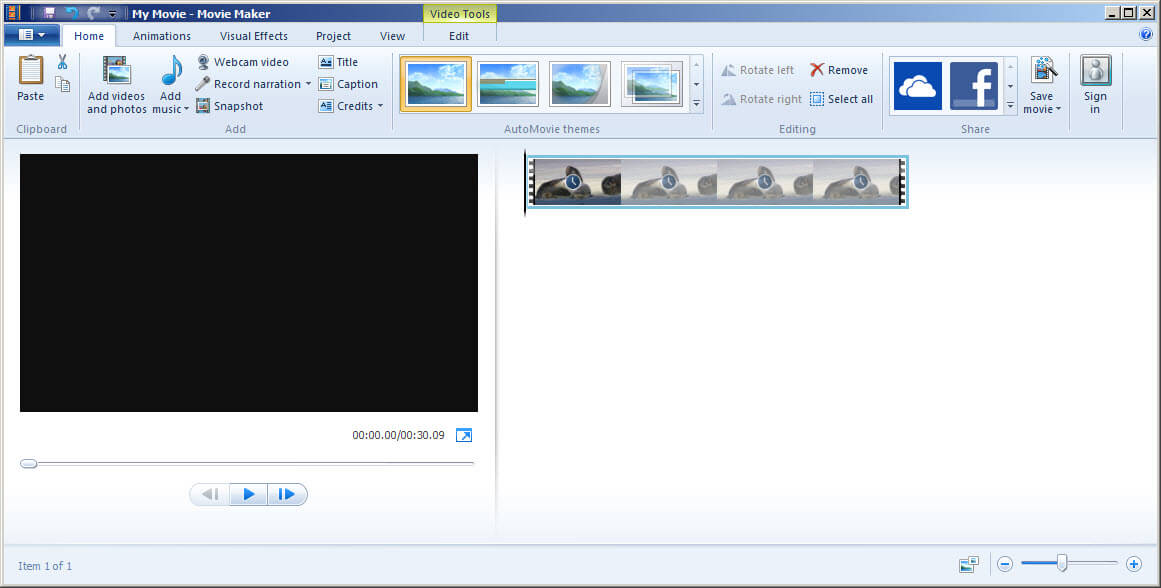Image resolution: width=1161 pixels, height=588 pixels.
Task: Click the black video preview monitor
Action: pos(249,283)
